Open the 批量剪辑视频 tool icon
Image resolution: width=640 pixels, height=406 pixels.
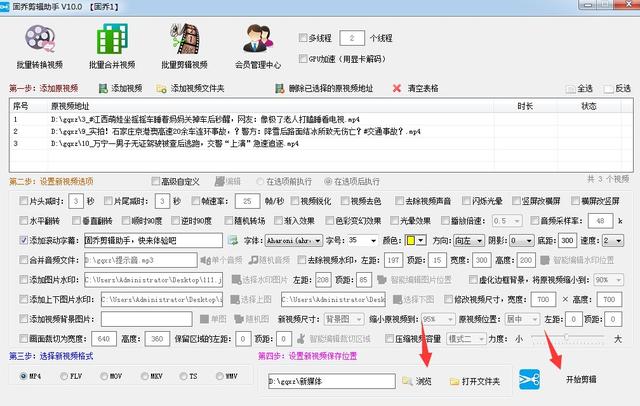(x=185, y=39)
